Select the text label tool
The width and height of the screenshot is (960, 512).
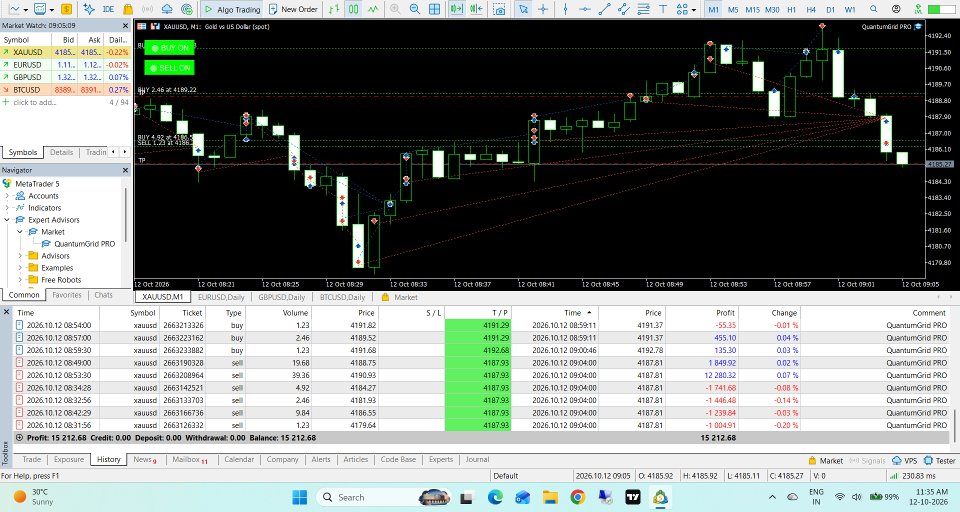[662, 9]
